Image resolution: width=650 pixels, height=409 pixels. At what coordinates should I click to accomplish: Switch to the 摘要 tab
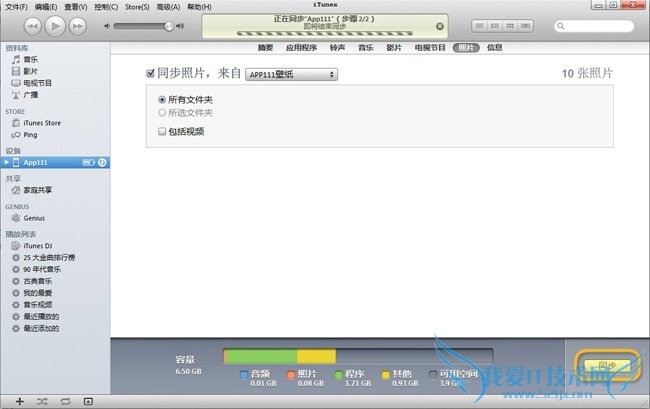coord(265,48)
